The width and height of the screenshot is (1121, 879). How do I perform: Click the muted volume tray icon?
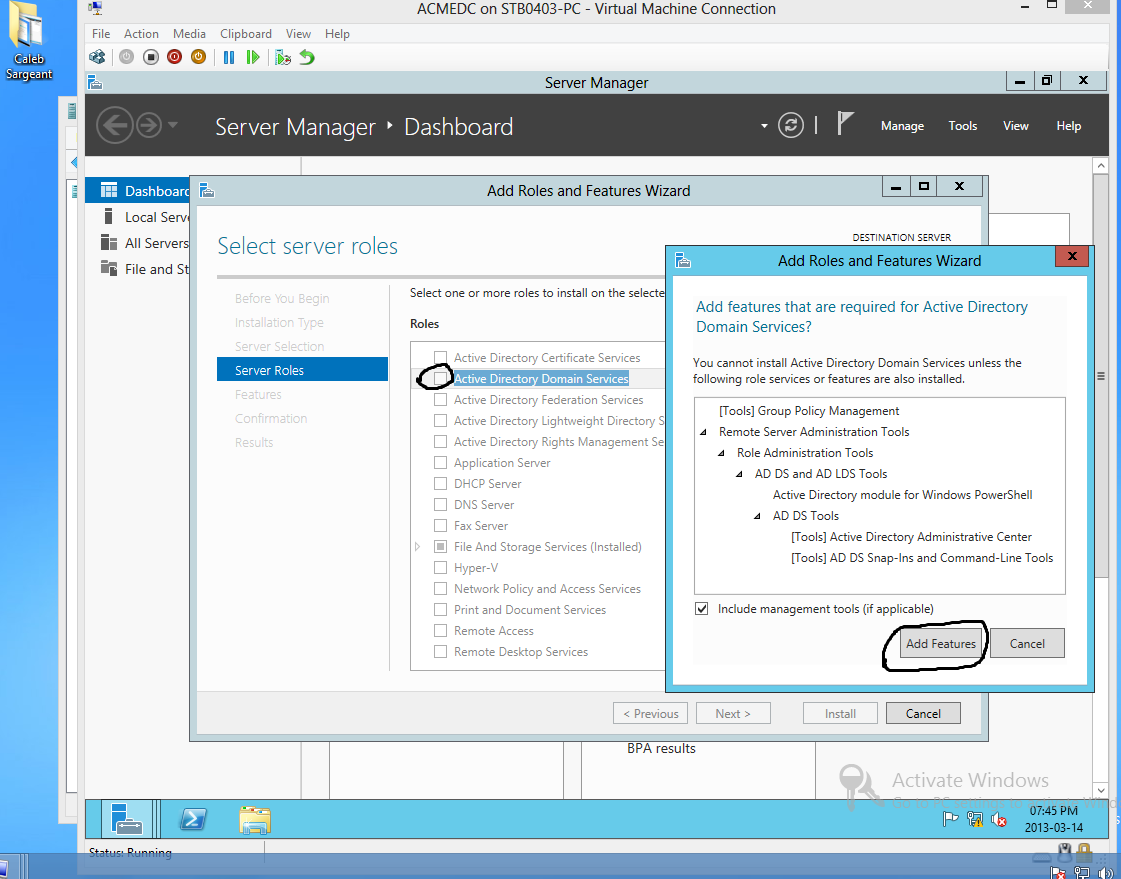point(999,820)
